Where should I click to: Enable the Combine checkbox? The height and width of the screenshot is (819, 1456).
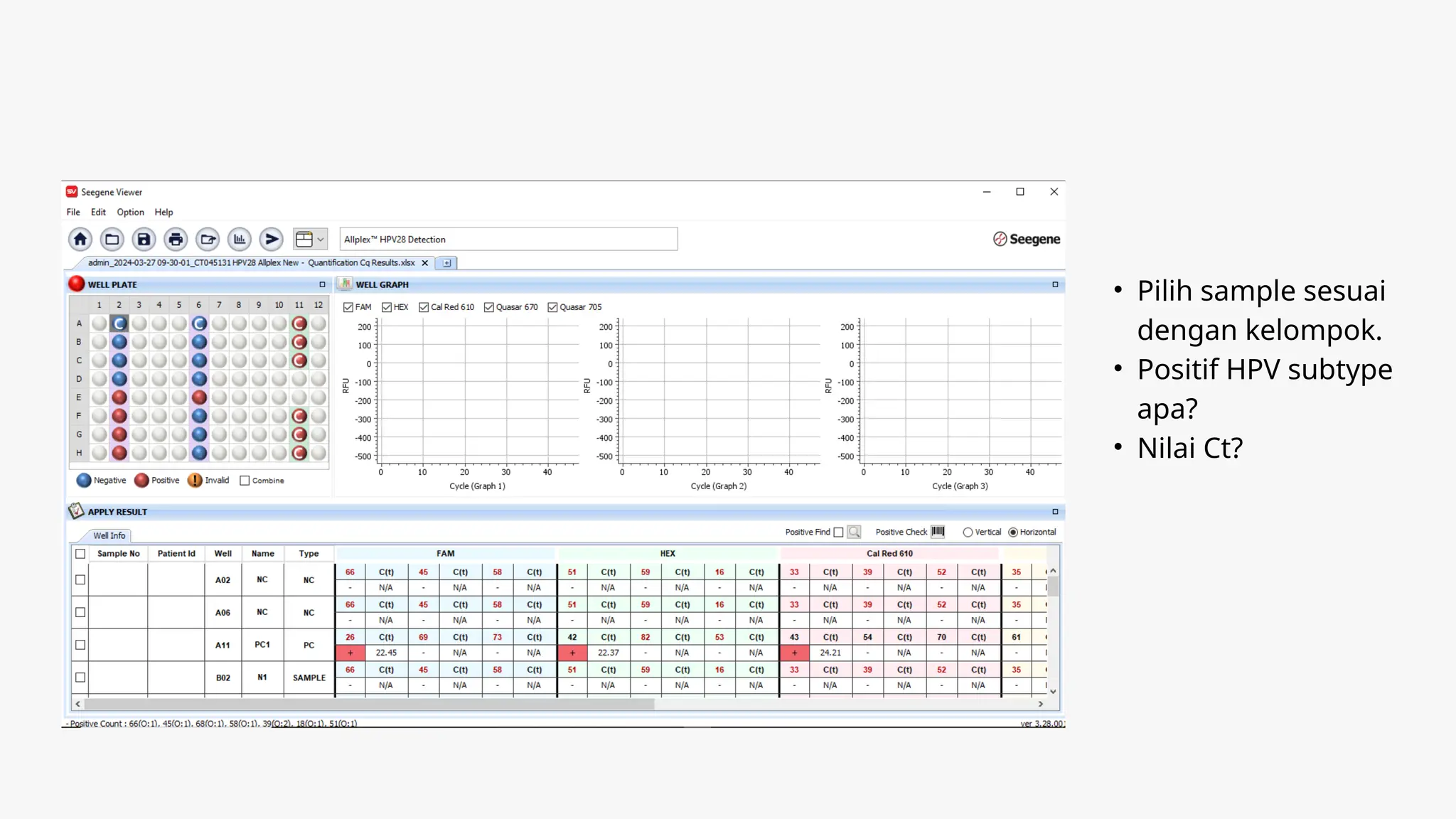245,481
